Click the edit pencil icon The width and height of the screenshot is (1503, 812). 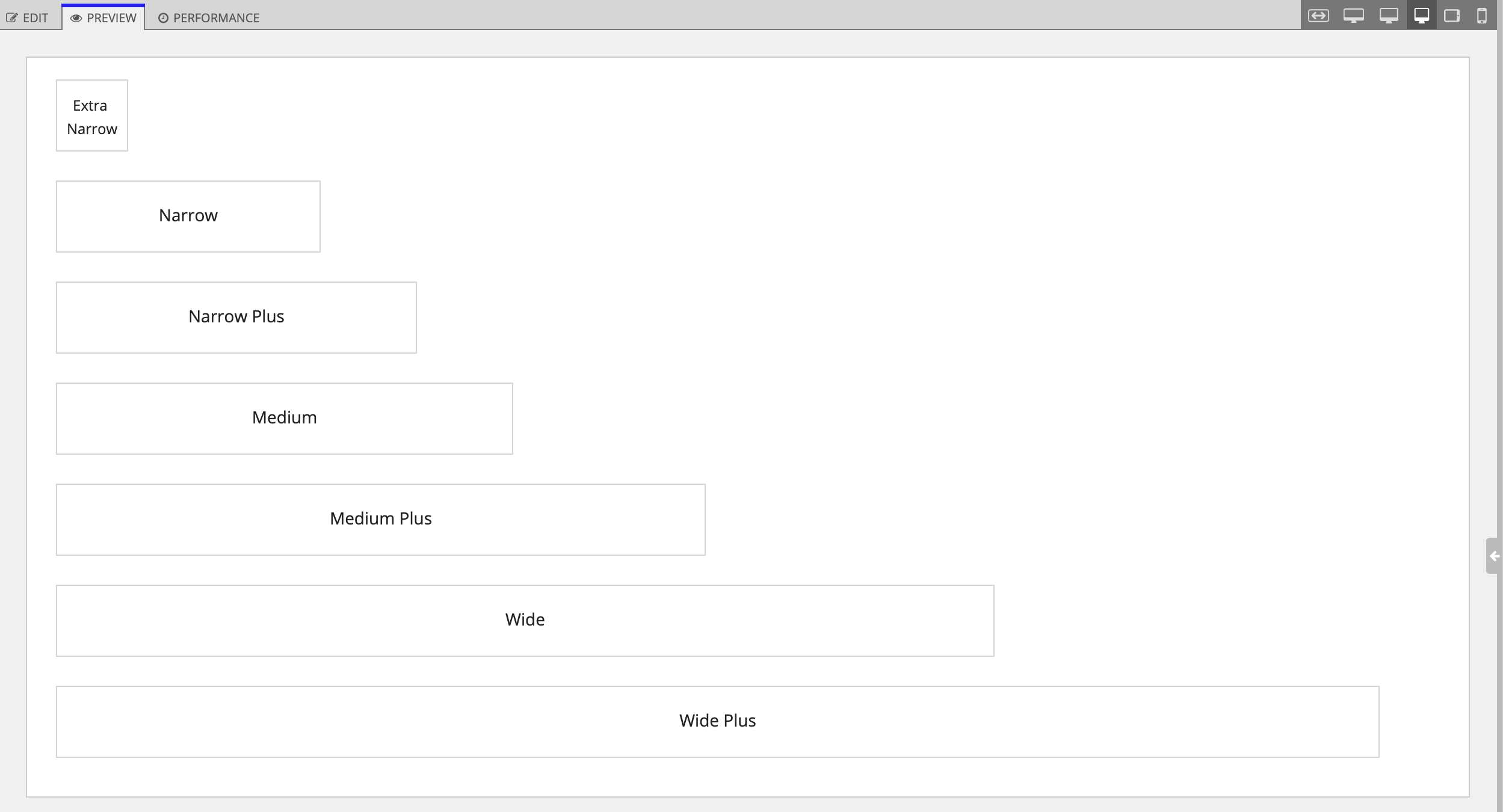click(x=13, y=17)
